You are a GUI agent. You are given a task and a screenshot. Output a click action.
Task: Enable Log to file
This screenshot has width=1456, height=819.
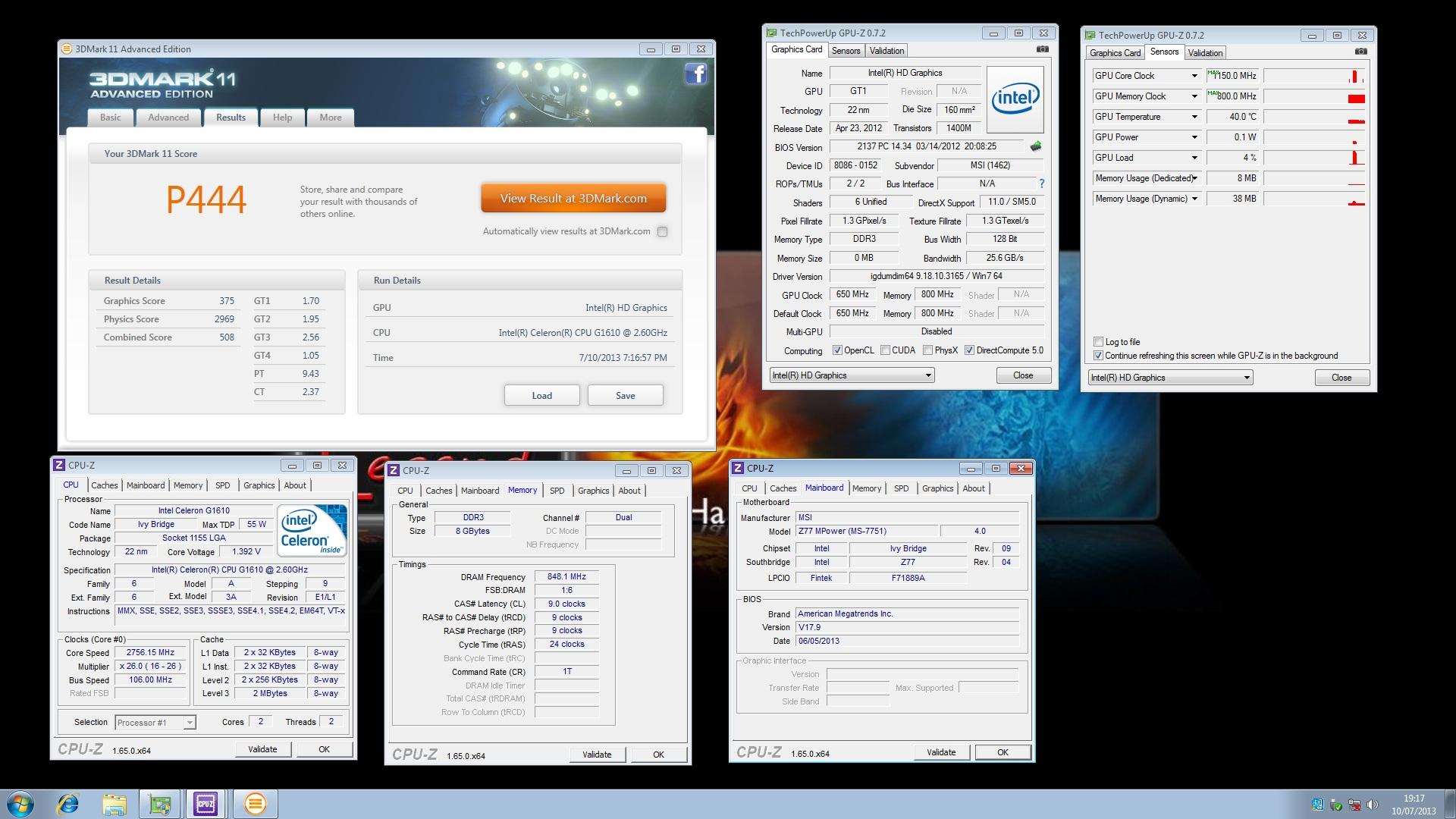(x=1098, y=342)
